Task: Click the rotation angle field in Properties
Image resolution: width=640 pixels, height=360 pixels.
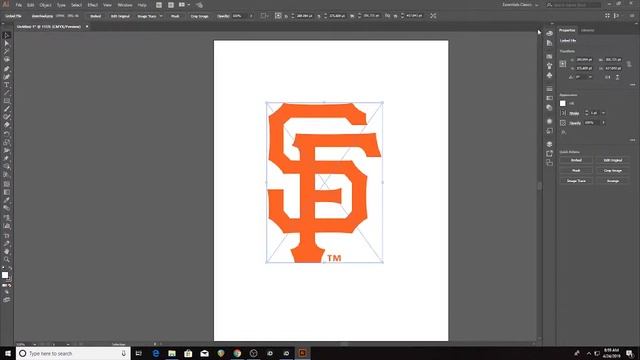Action: [x=584, y=77]
